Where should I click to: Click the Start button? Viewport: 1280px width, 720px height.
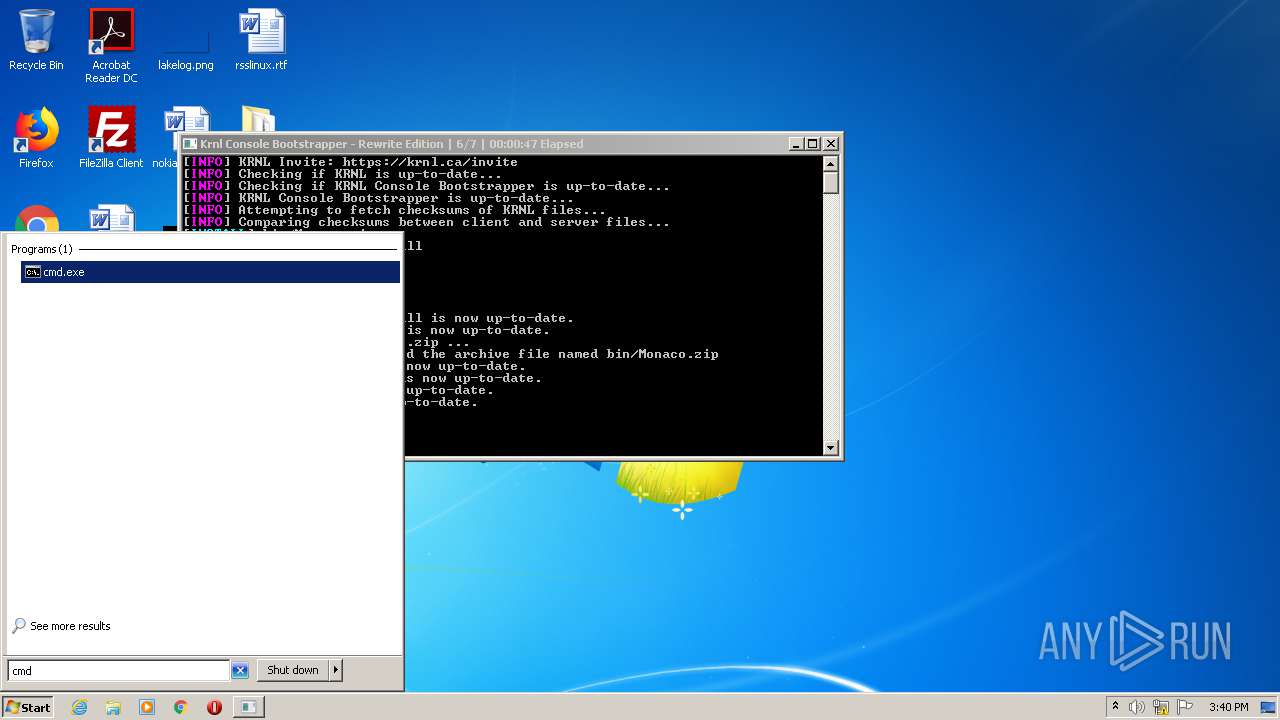28,707
